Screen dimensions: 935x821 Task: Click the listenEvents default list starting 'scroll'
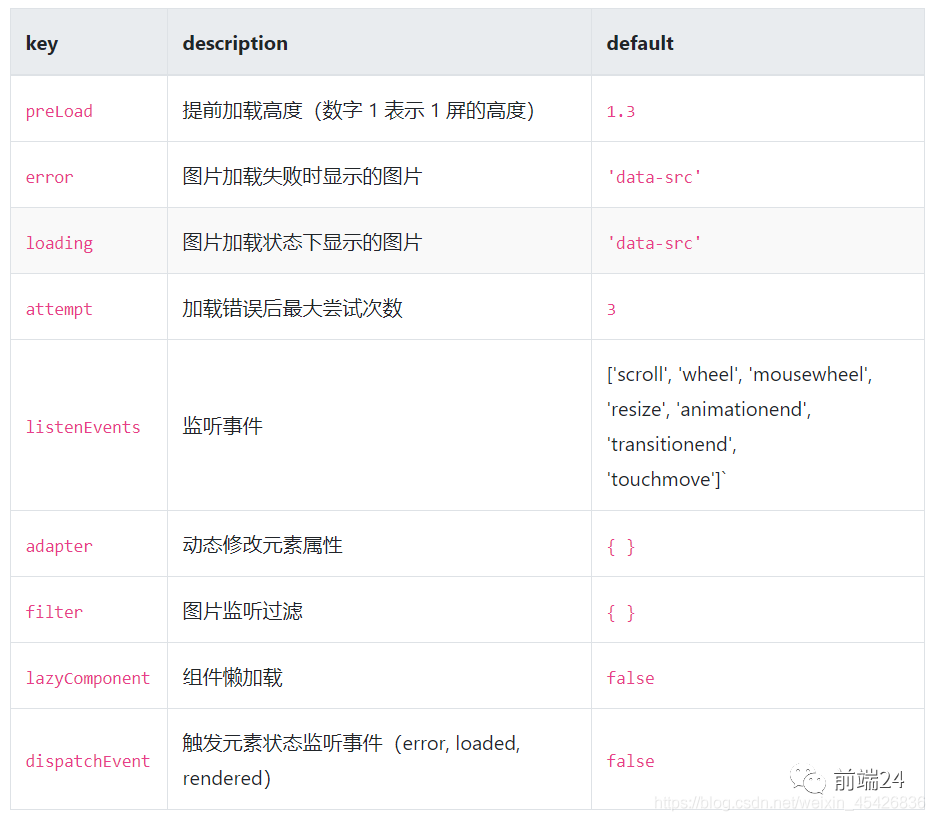tap(739, 427)
